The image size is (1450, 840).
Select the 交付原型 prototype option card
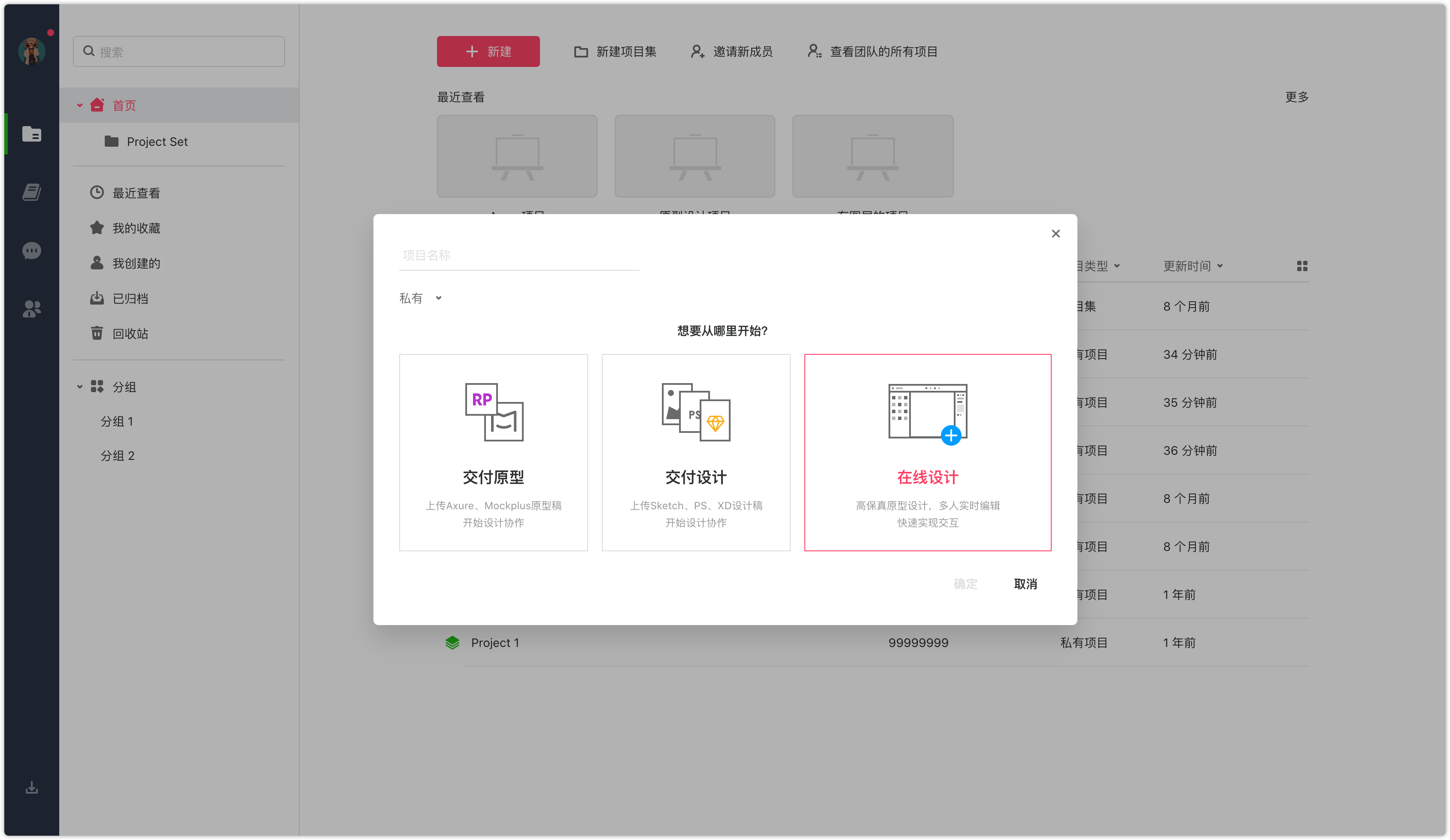493,452
